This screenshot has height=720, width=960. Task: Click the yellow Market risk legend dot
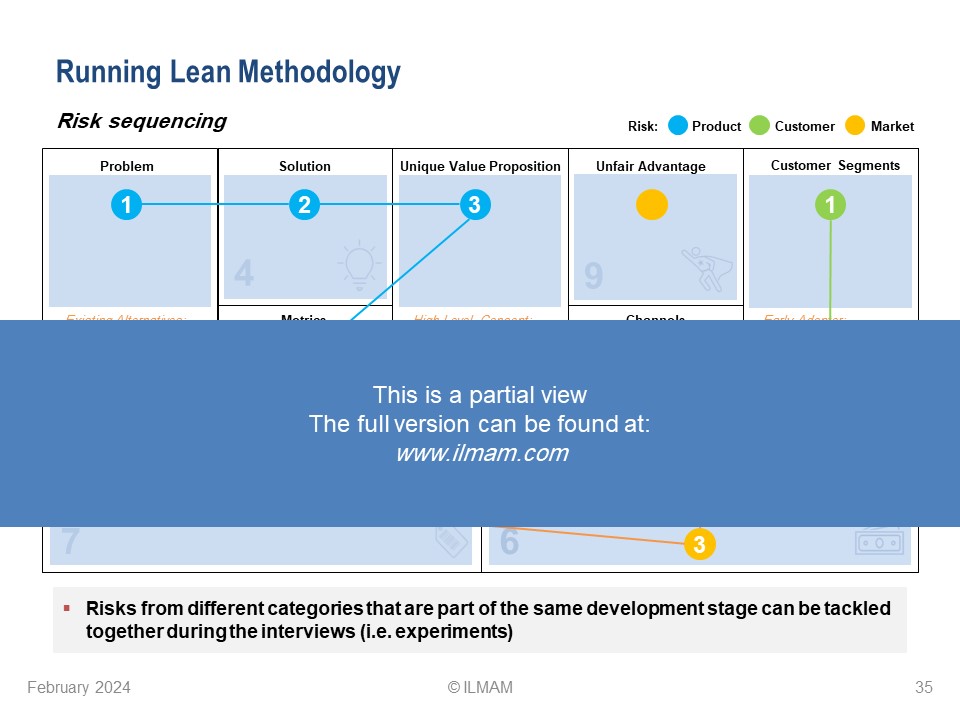[x=854, y=126]
